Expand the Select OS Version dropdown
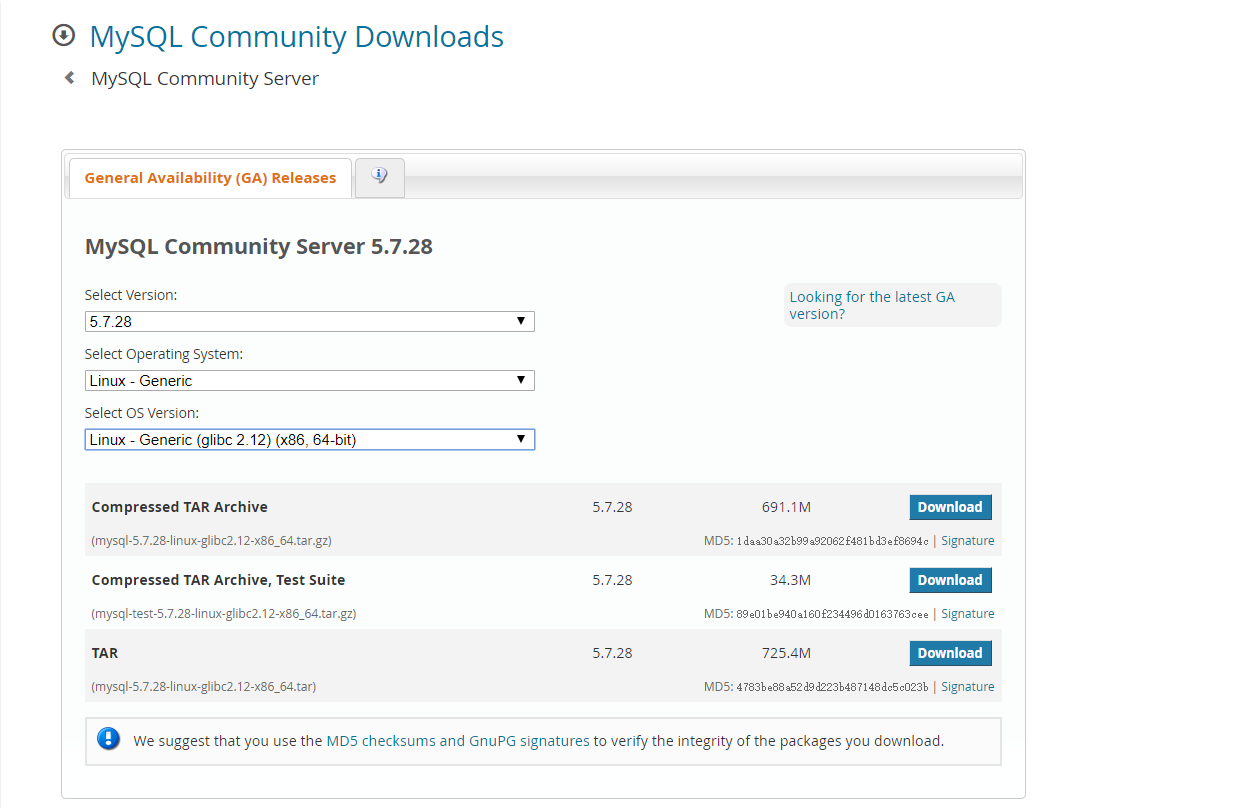The image size is (1242, 808). pos(309,439)
